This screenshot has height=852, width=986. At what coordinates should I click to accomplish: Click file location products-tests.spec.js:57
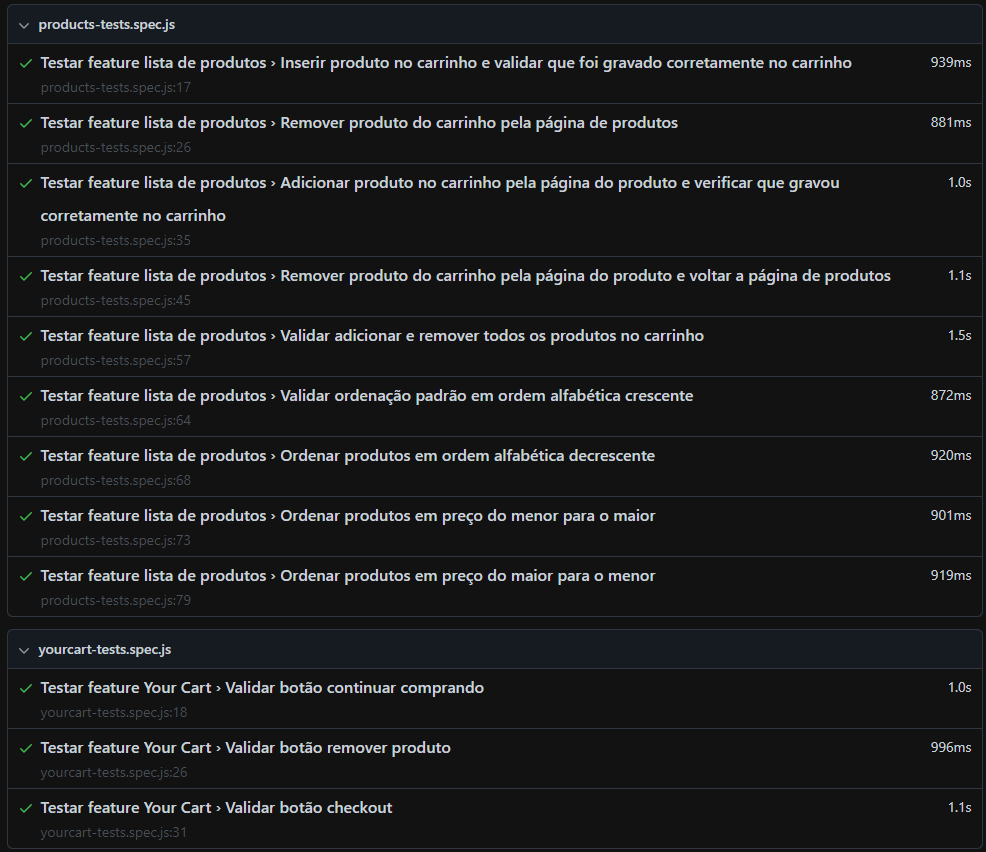click(115, 360)
